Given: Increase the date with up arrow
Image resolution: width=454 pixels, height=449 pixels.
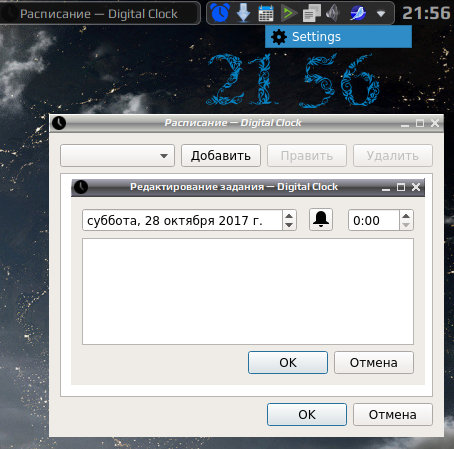Looking at the screenshot, I should [289, 216].
